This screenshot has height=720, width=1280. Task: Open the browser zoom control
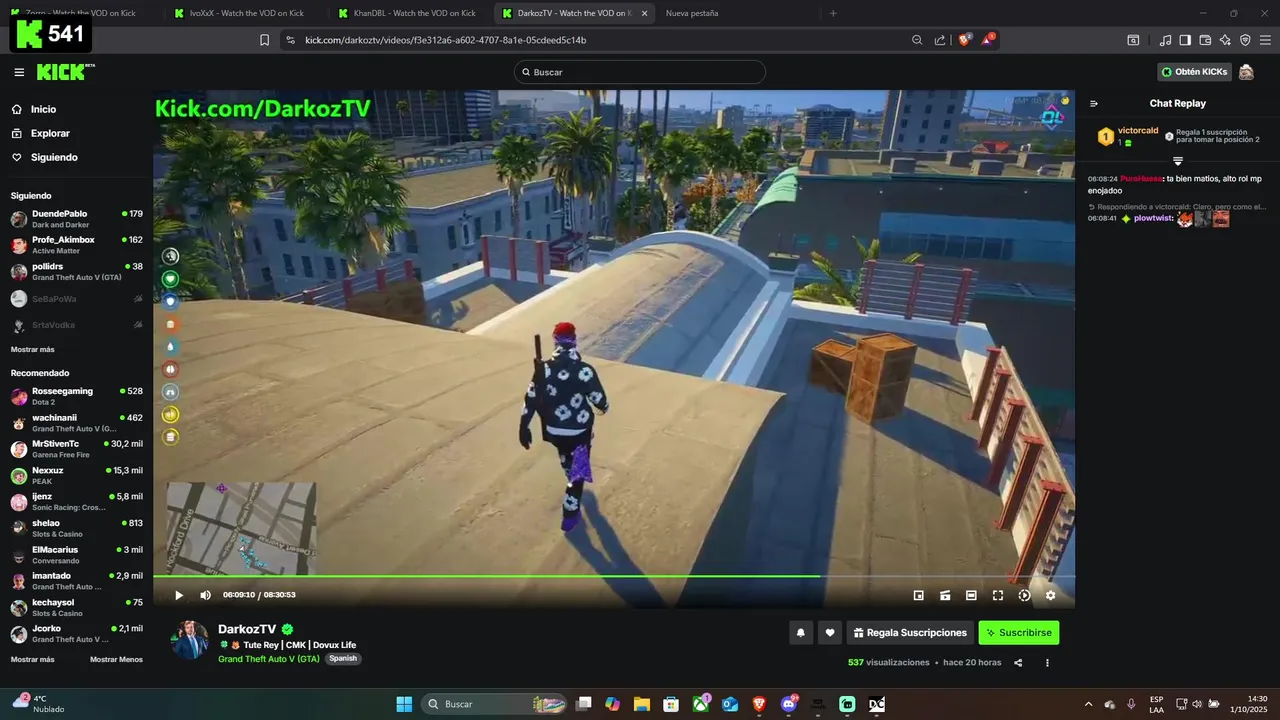pyautogui.click(x=917, y=40)
